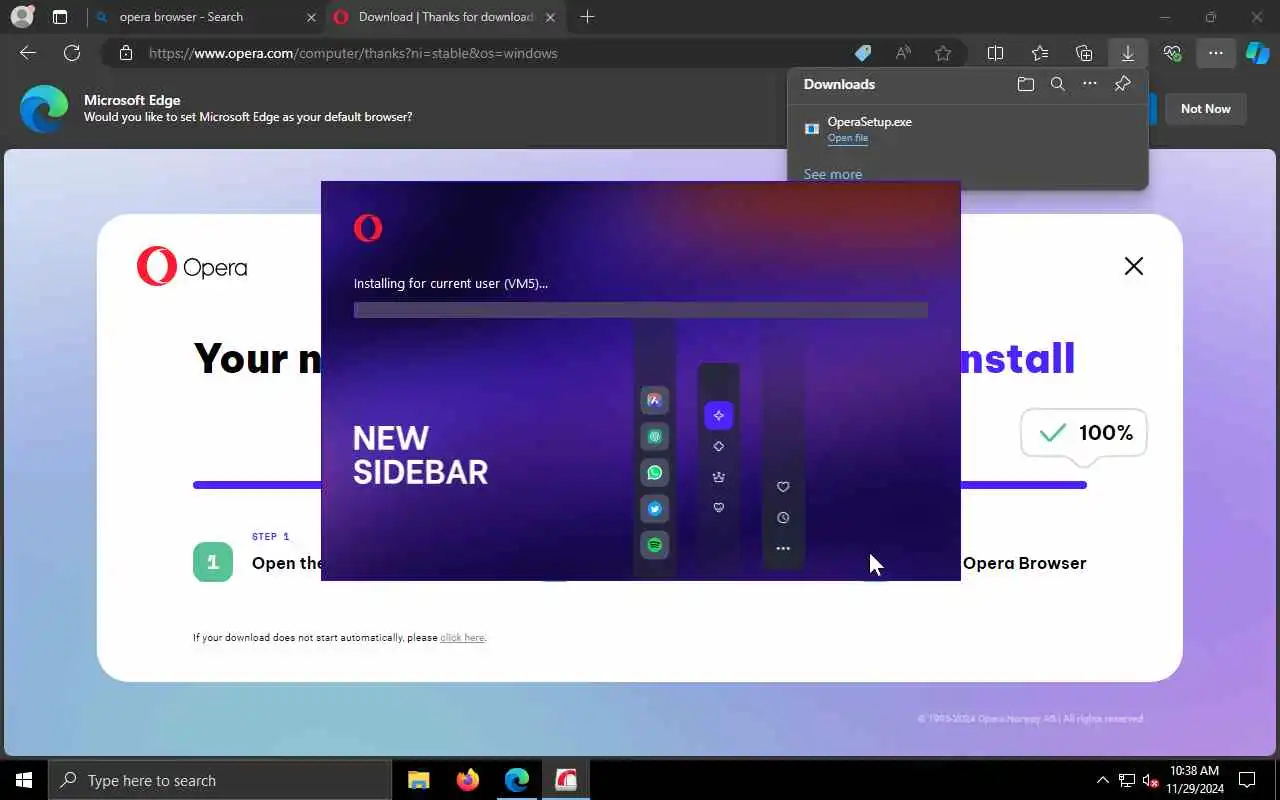This screenshot has width=1280, height=800.
Task: Click See more in Downloads panel
Action: [832, 174]
